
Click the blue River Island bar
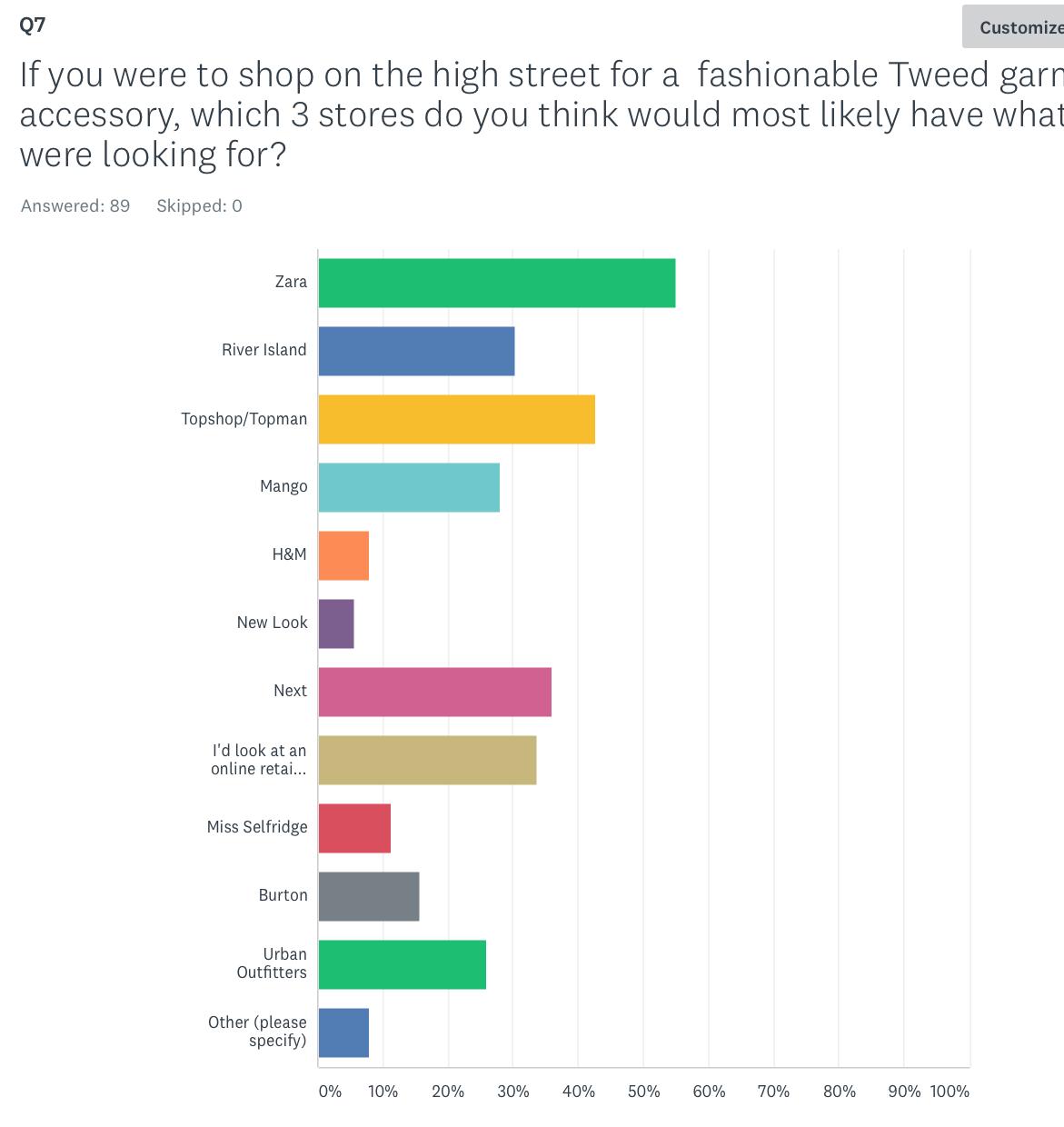coord(416,351)
